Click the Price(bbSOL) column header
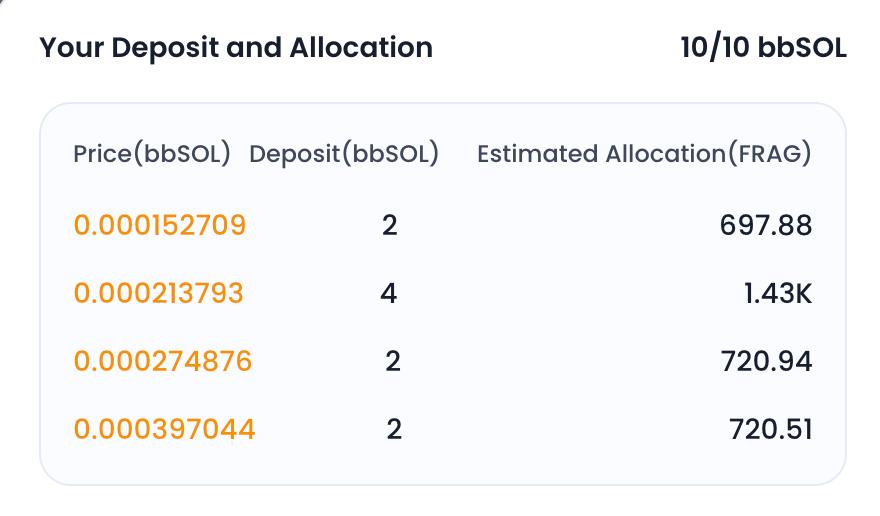Image resolution: width=880 pixels, height=516 pixels. (x=152, y=153)
